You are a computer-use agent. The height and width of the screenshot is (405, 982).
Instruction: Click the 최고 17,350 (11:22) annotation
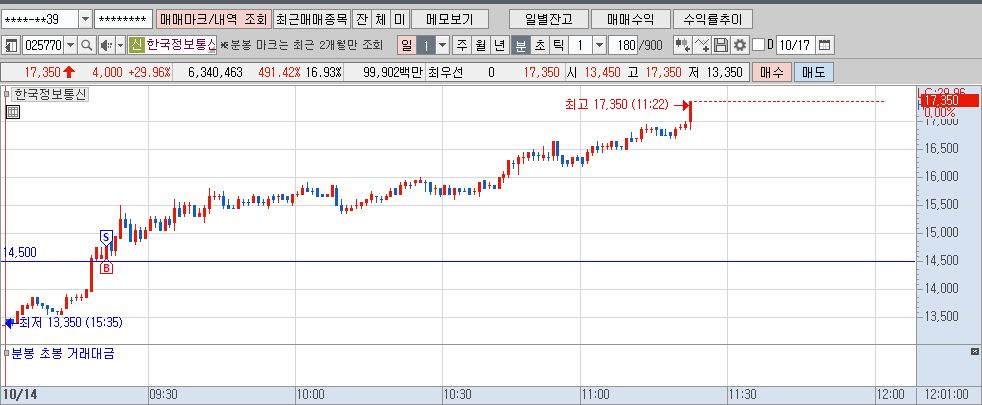[618, 105]
